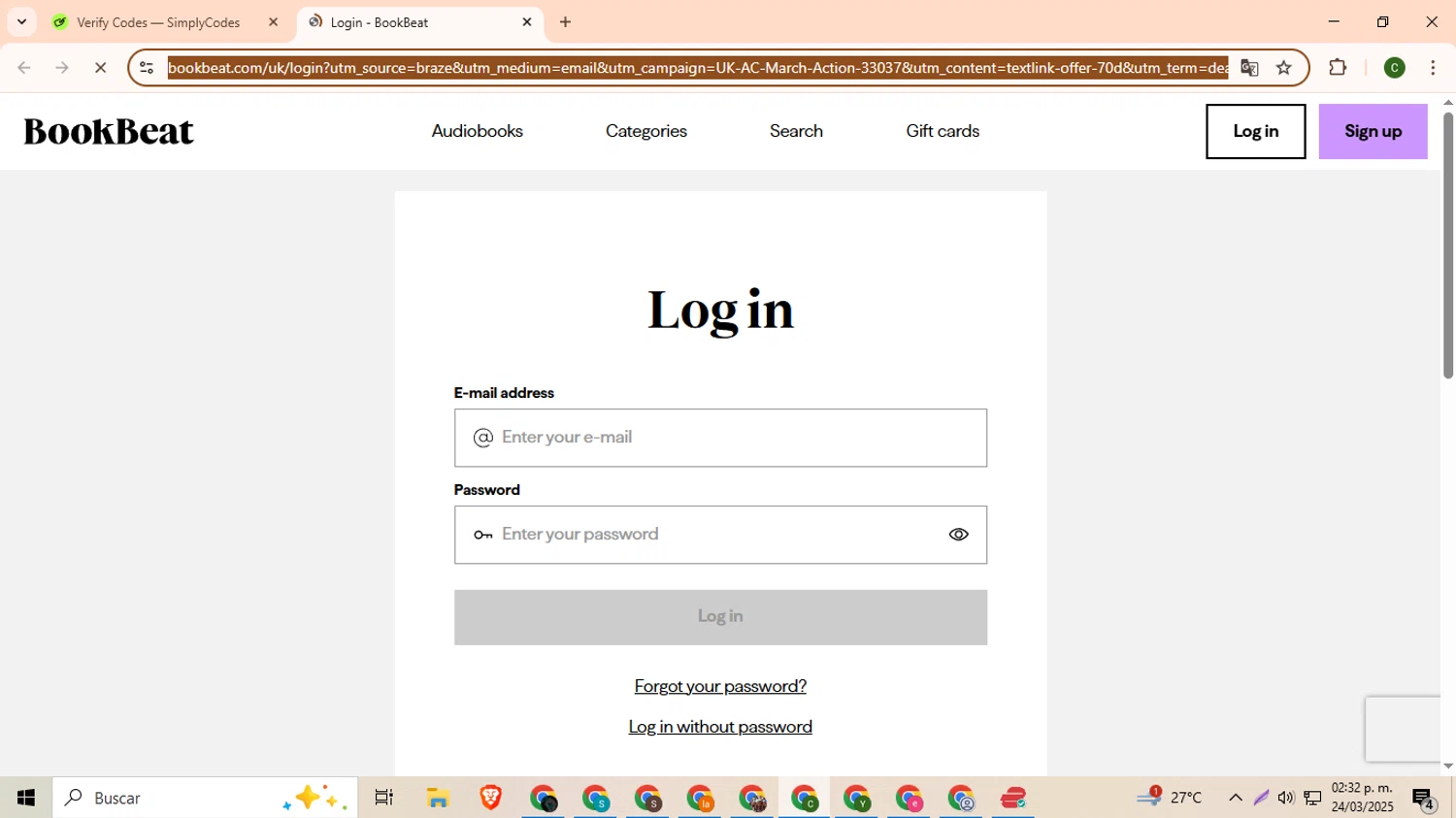
Task: Launch Brave browser from taskbar
Action: pyautogui.click(x=490, y=798)
